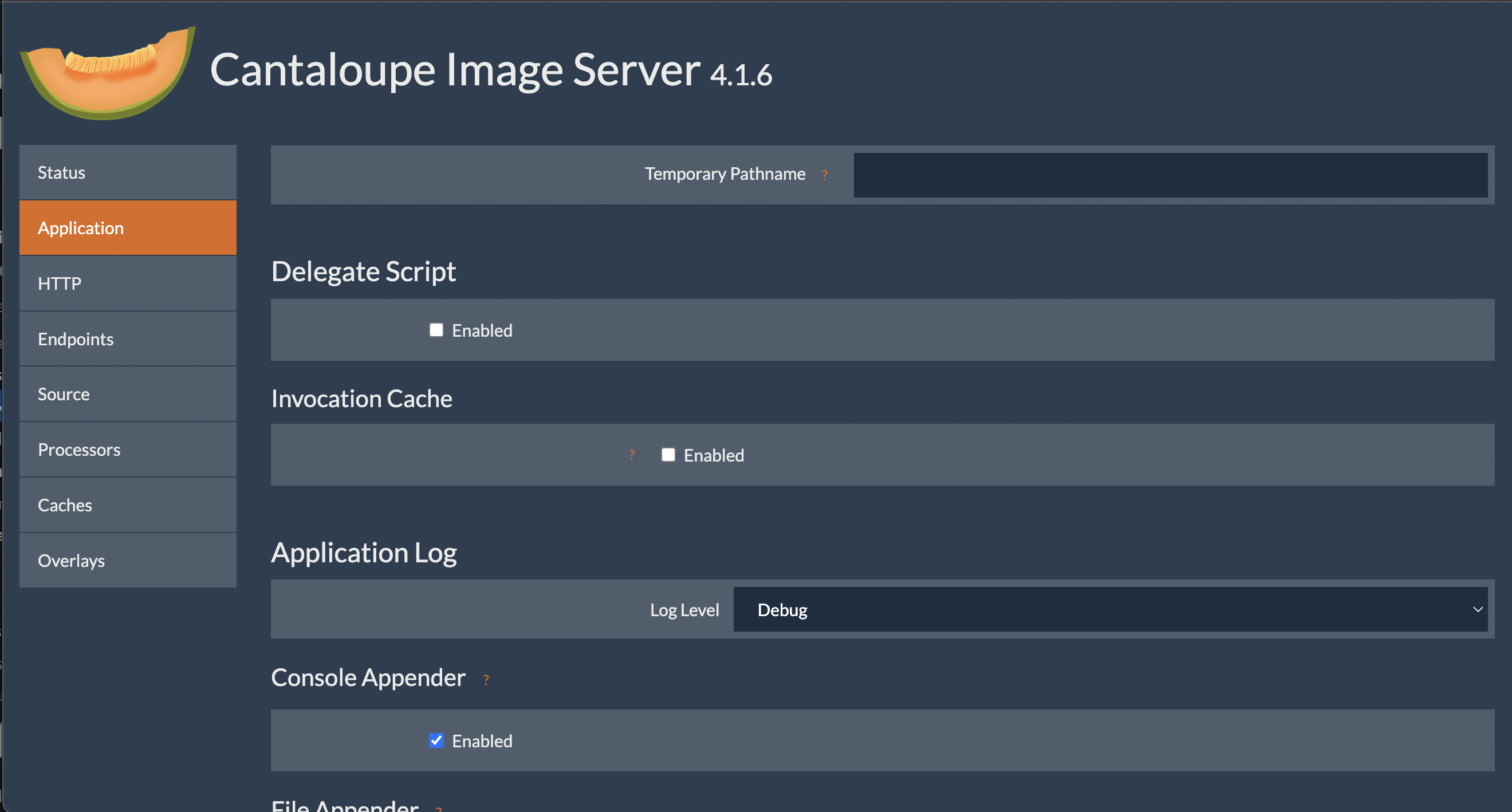This screenshot has width=1512, height=812.
Task: Select the active Application tab
Action: (128, 228)
